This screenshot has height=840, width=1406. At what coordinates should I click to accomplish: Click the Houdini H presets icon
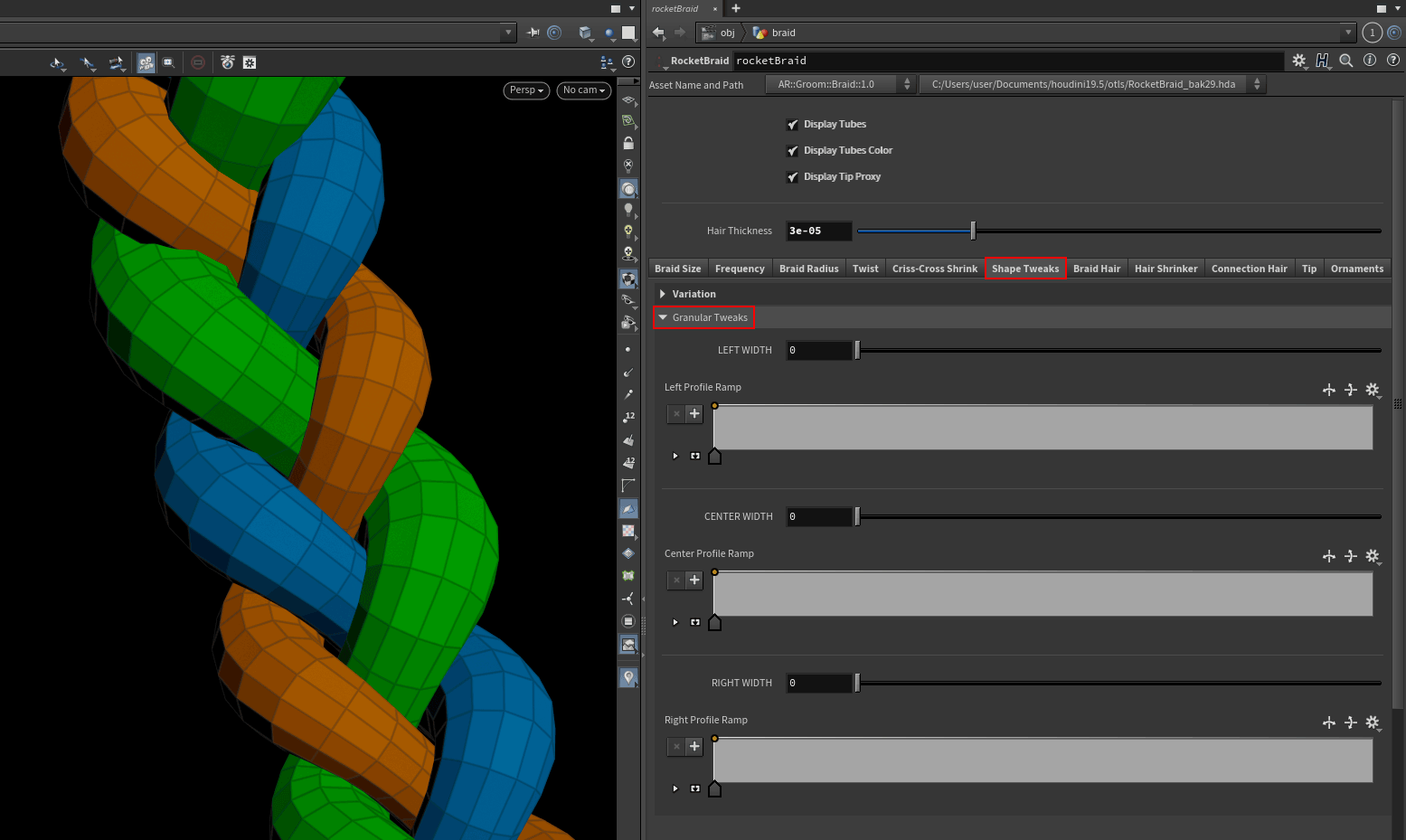click(1323, 61)
